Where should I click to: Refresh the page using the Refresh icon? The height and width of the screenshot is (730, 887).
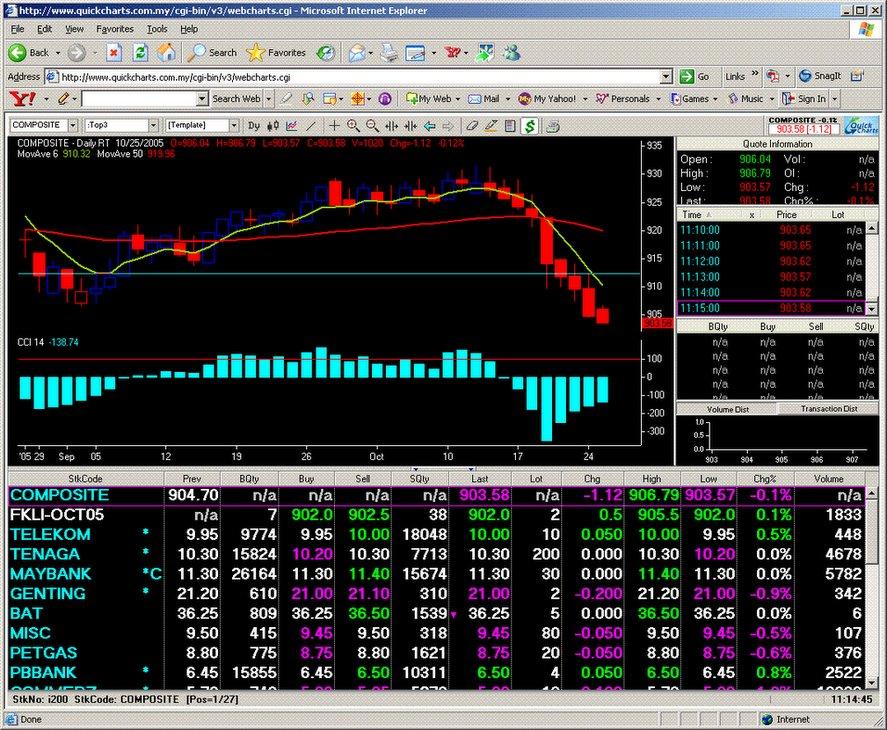coord(140,53)
